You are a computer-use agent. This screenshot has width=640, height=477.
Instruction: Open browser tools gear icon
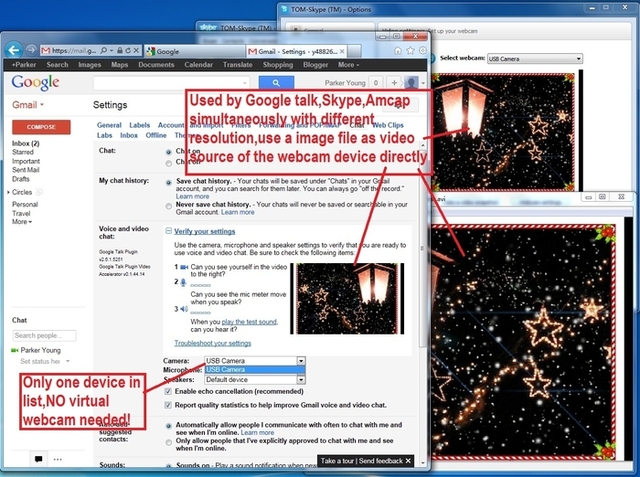point(422,51)
